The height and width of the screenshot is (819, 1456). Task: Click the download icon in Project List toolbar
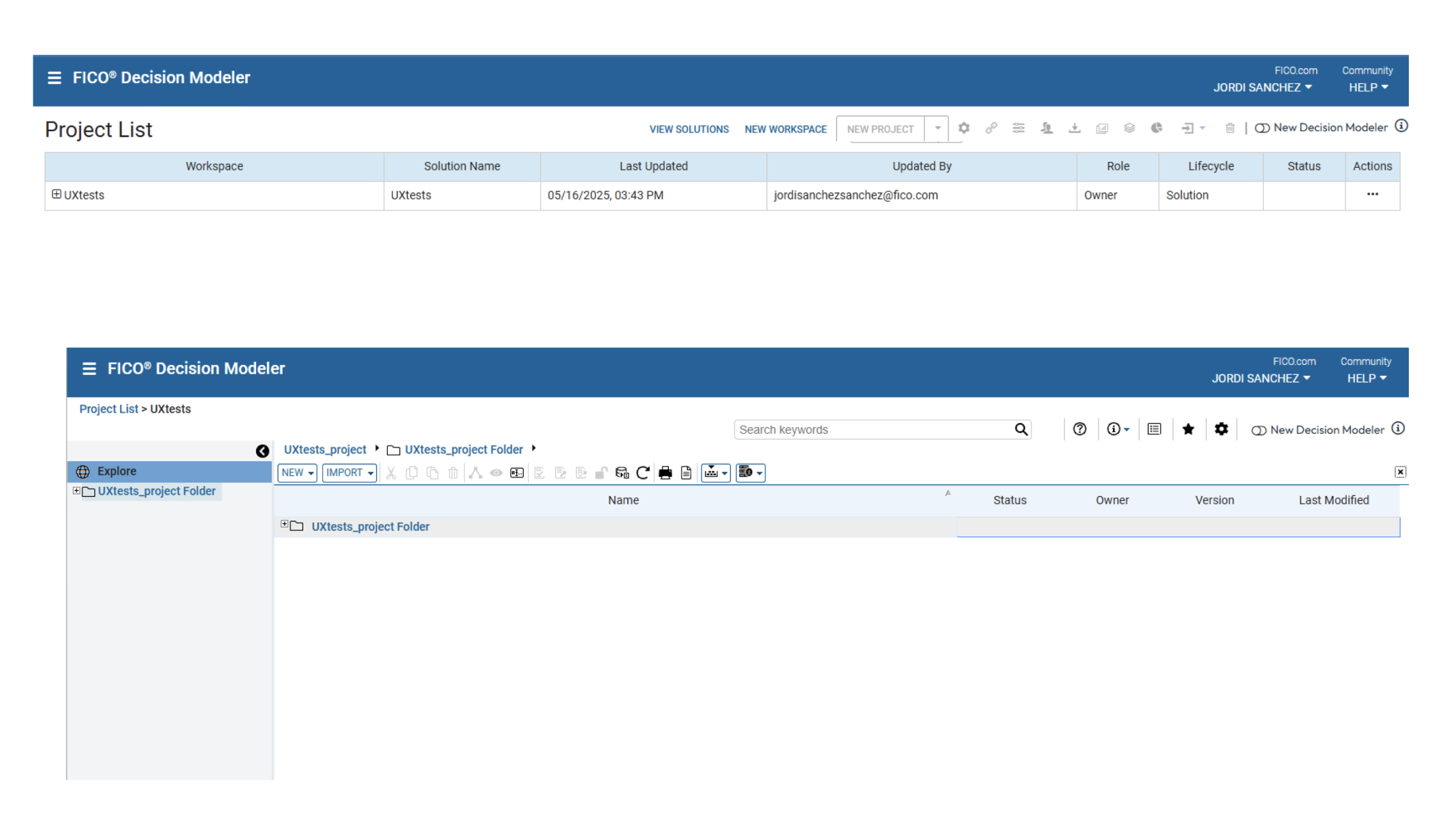(1074, 128)
